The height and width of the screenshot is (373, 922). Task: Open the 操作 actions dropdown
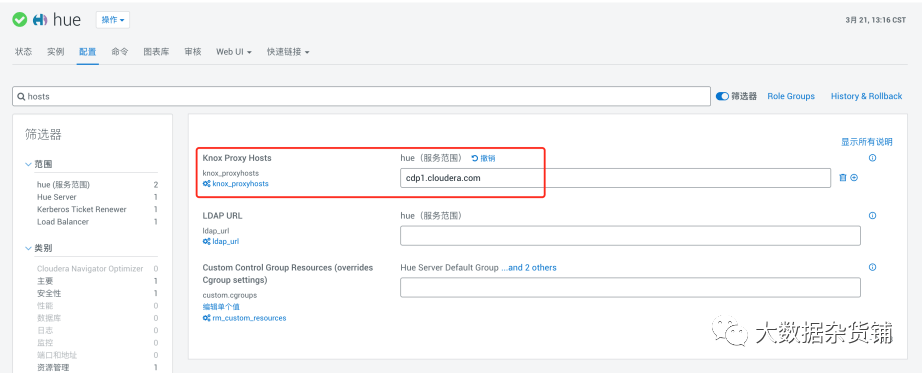(113, 20)
